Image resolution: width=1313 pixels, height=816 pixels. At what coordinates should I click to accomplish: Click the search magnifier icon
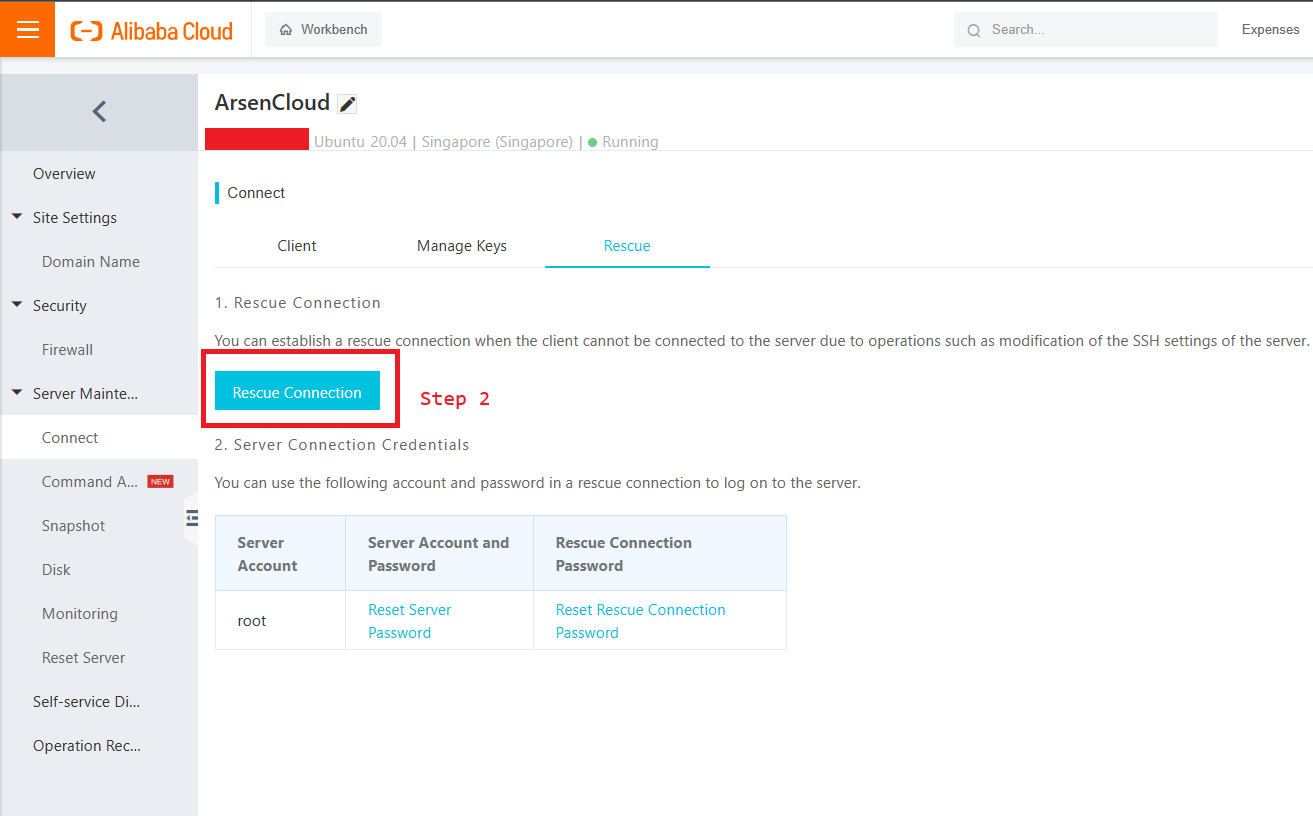[x=973, y=31]
